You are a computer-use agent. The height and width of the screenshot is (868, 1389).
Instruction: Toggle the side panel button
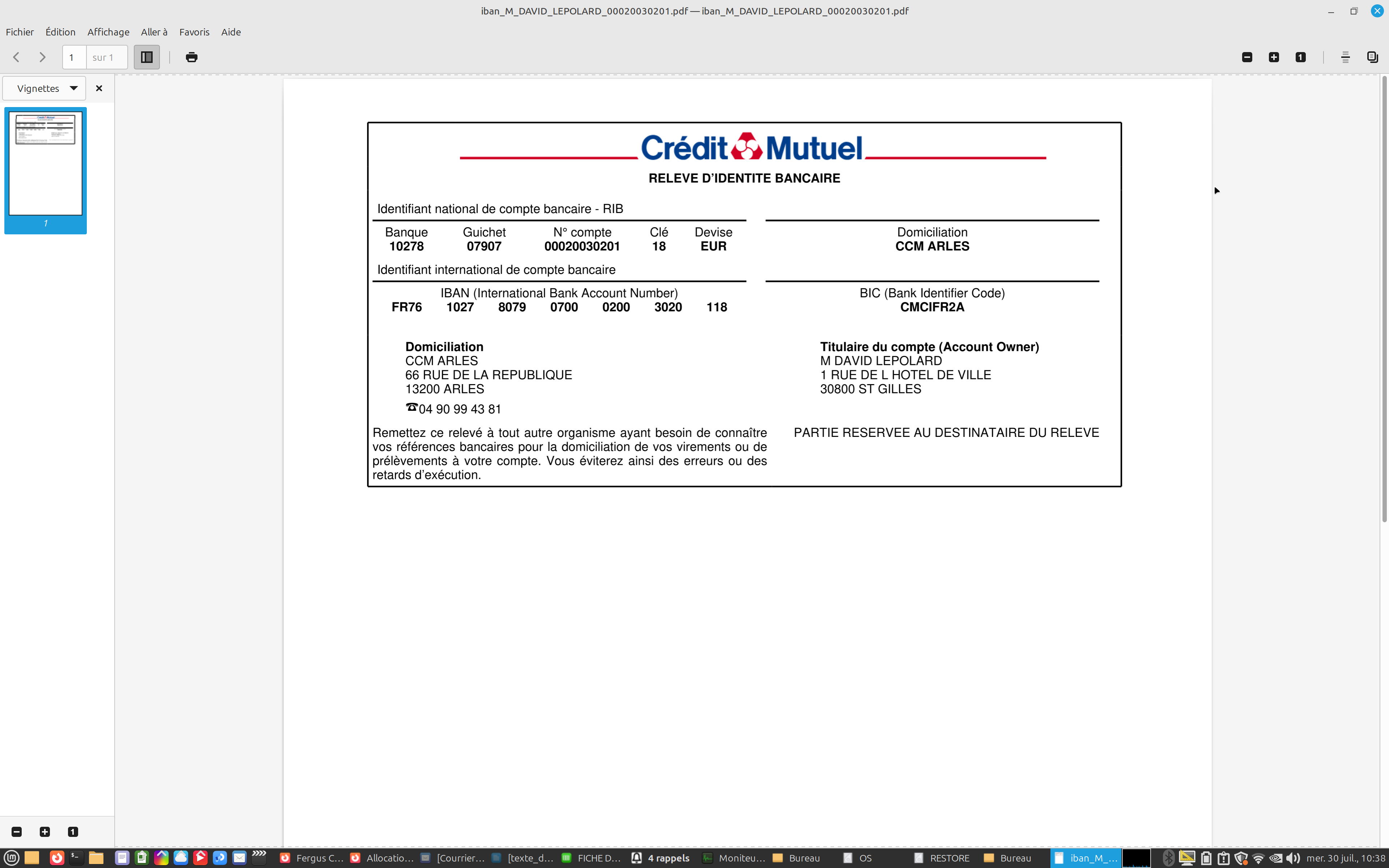click(146, 57)
